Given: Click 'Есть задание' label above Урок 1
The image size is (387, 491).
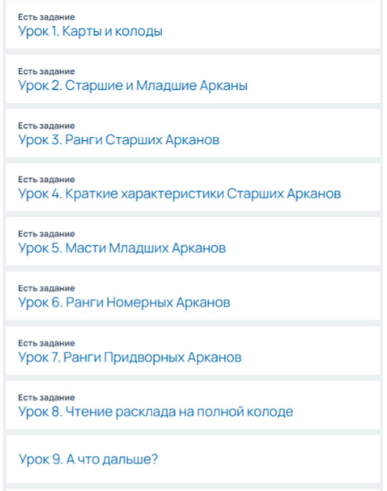Looking at the screenshot, I should [x=46, y=17].
